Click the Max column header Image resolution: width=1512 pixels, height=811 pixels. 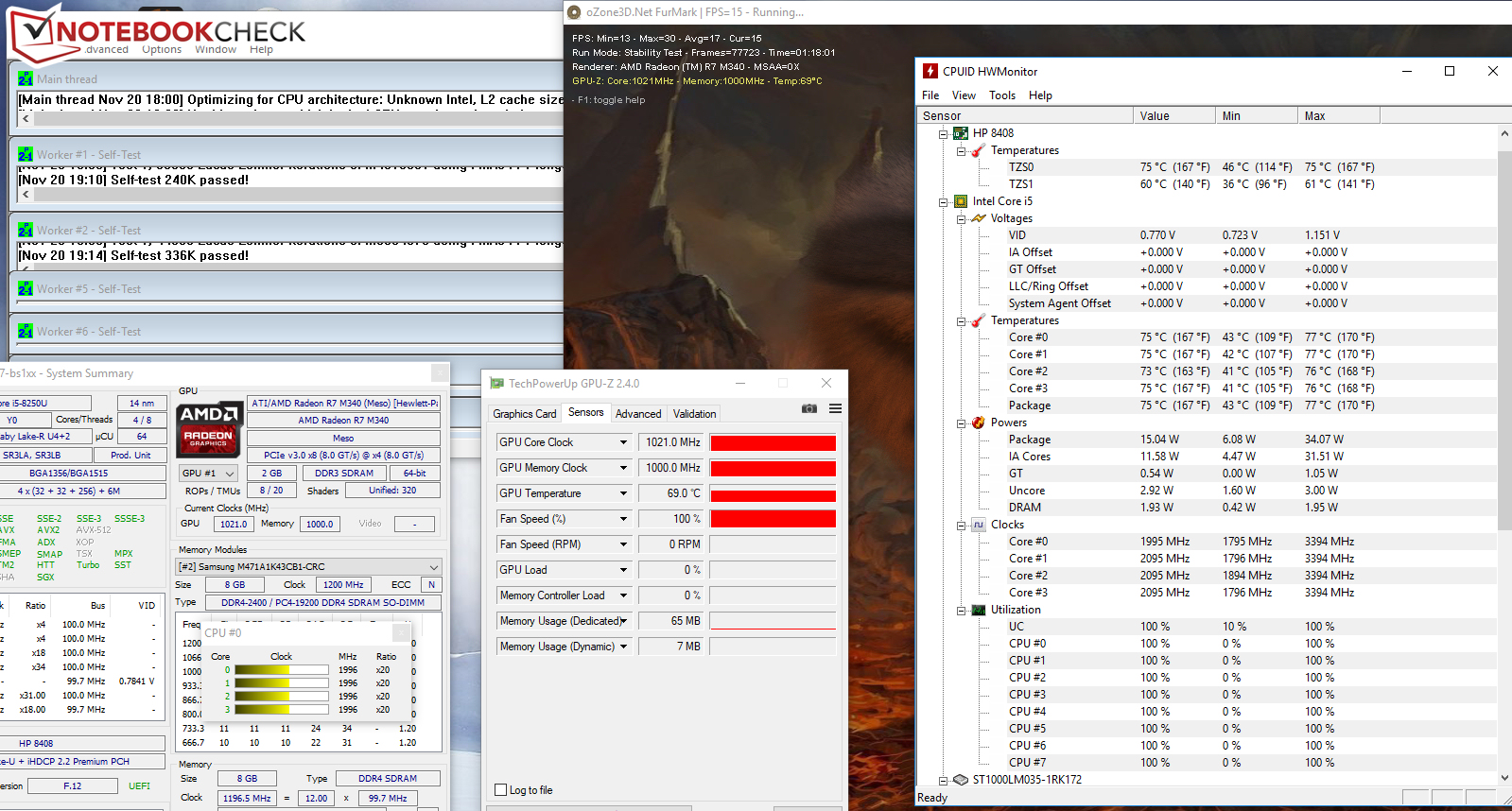[x=1339, y=116]
